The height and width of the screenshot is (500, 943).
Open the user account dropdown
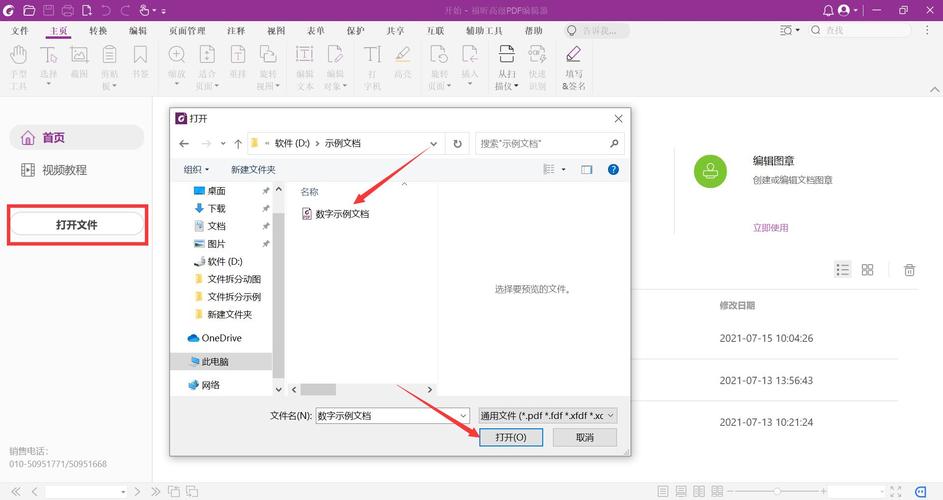847,10
